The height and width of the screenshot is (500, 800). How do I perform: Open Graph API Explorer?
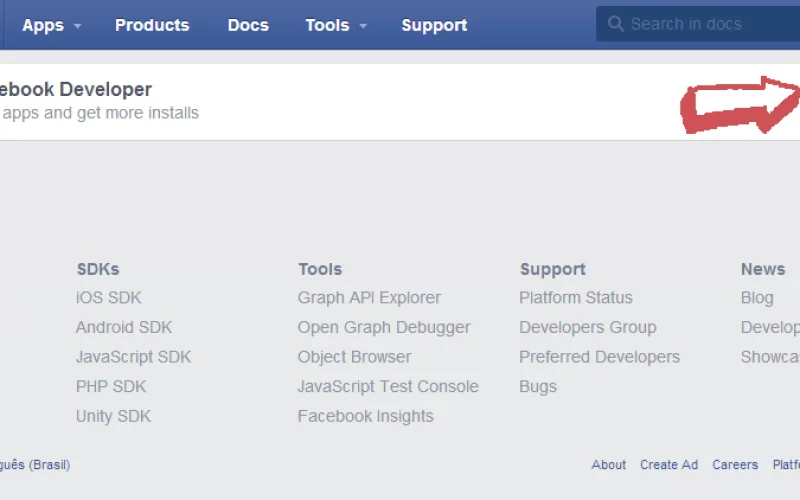pos(369,297)
